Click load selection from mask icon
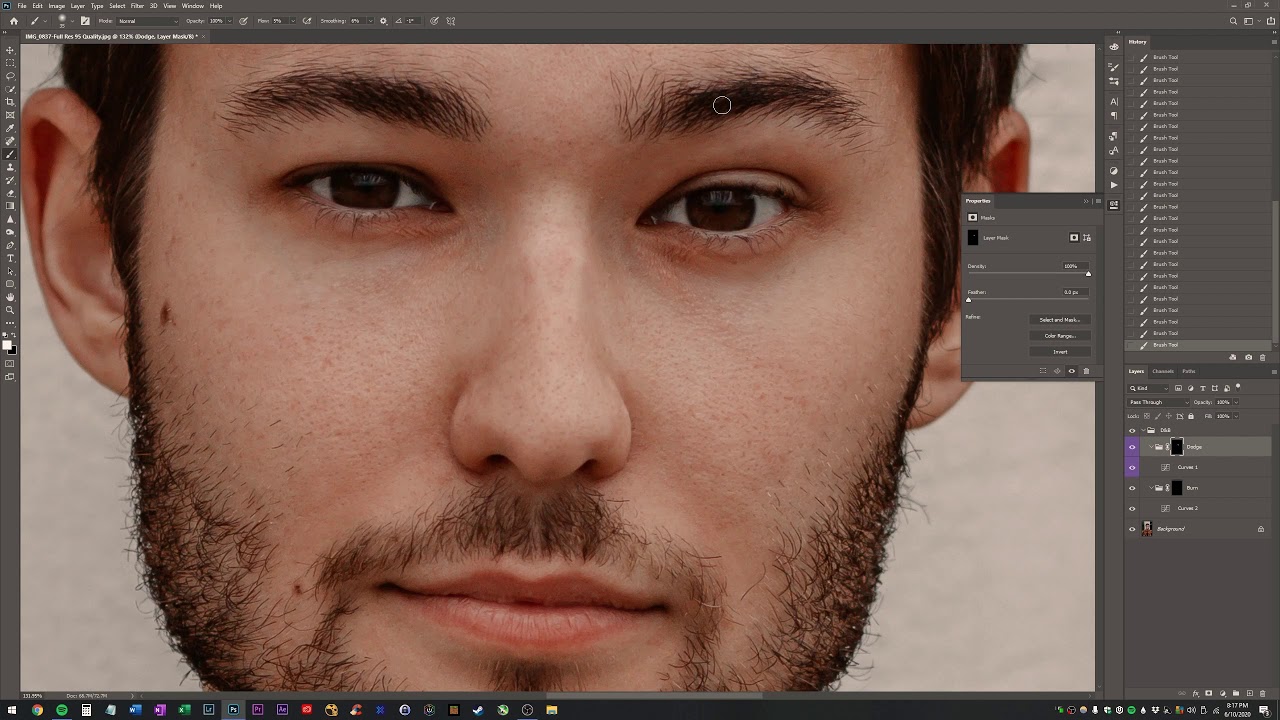This screenshot has width=1280, height=720. click(x=1043, y=371)
